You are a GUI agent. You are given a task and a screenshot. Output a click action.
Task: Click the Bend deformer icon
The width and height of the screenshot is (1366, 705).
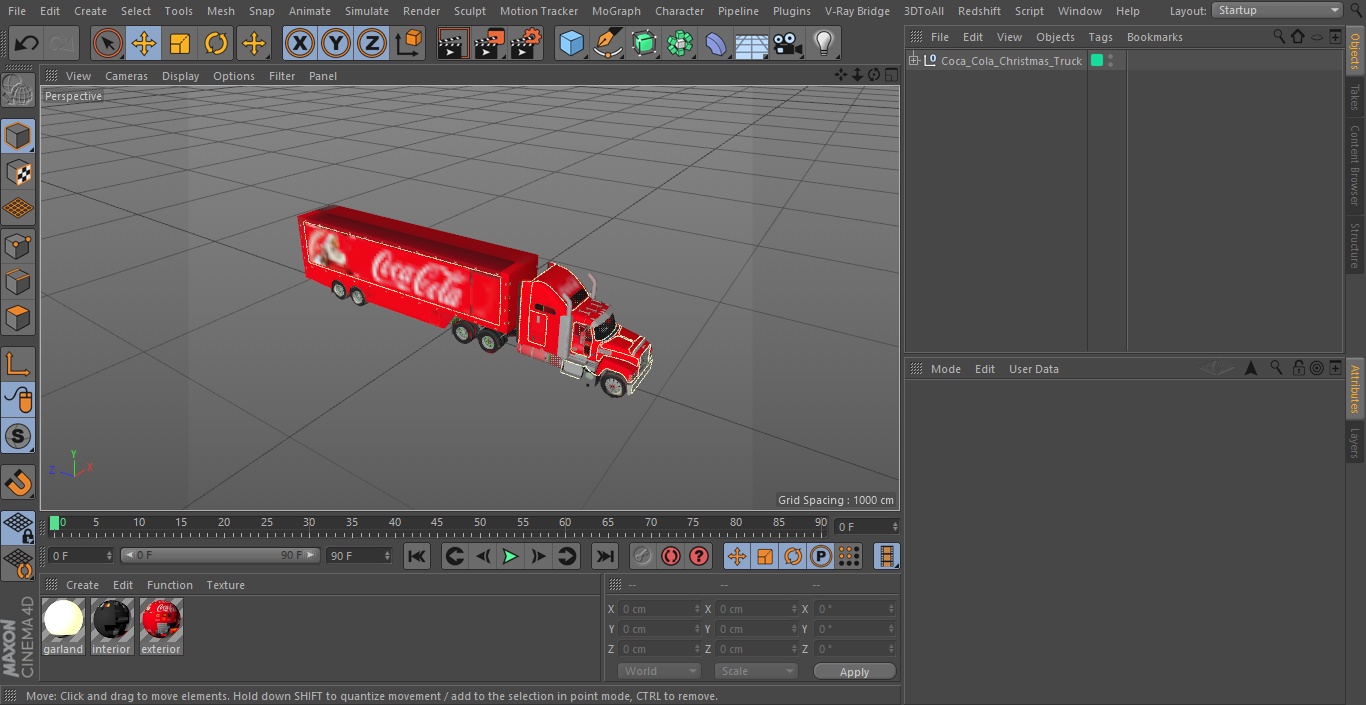click(716, 43)
